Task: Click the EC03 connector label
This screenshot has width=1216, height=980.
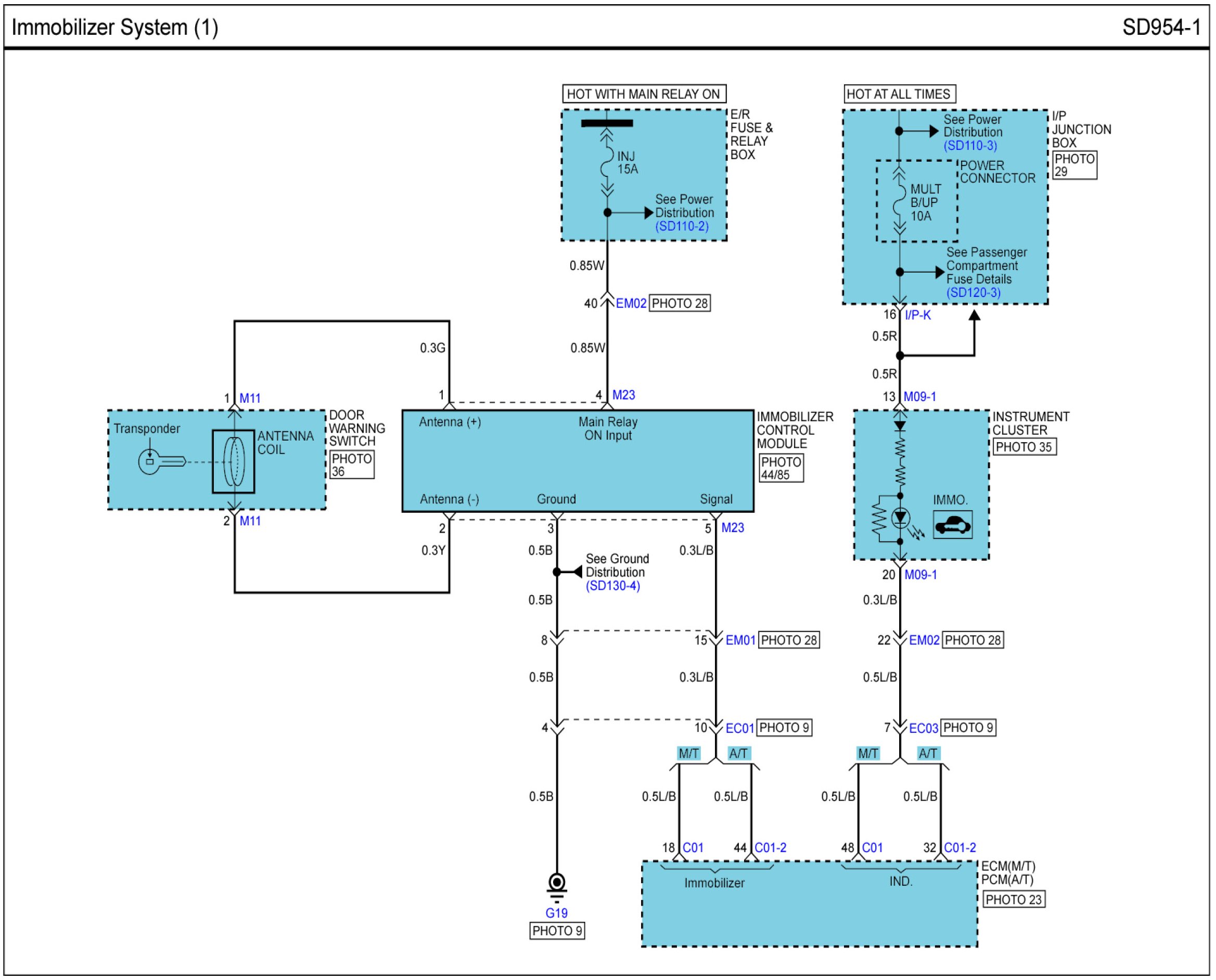Action: click(x=923, y=728)
